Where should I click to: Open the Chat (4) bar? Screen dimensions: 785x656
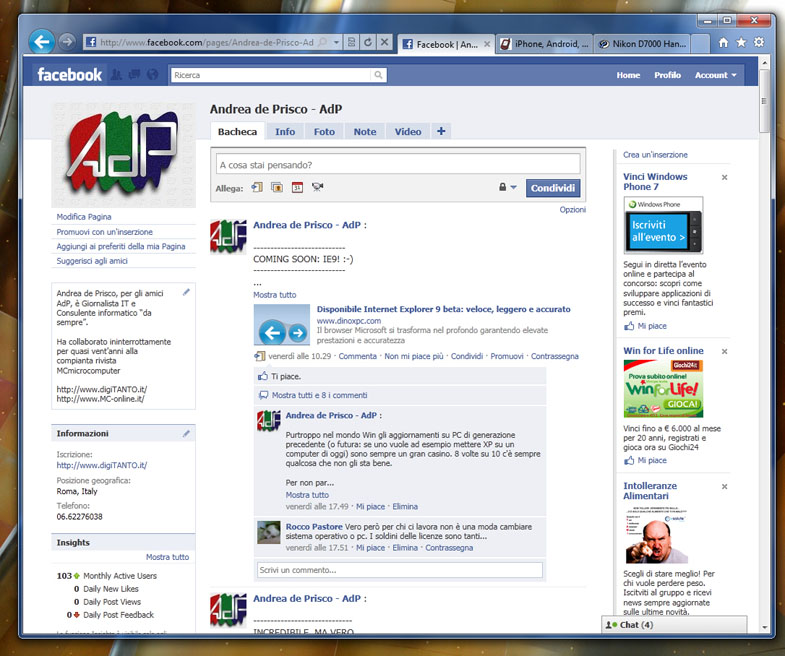[674, 625]
